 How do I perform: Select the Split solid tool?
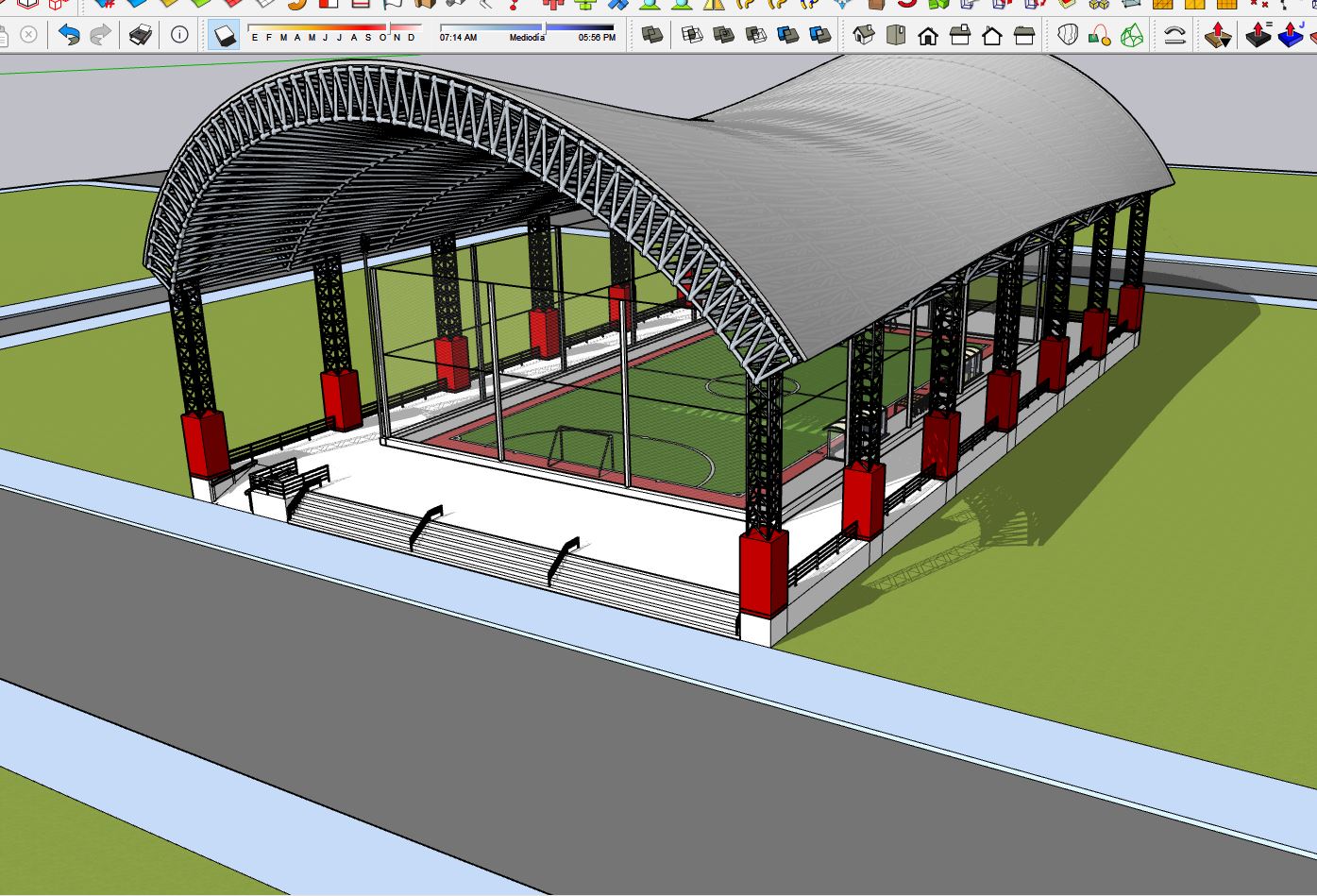click(820, 36)
